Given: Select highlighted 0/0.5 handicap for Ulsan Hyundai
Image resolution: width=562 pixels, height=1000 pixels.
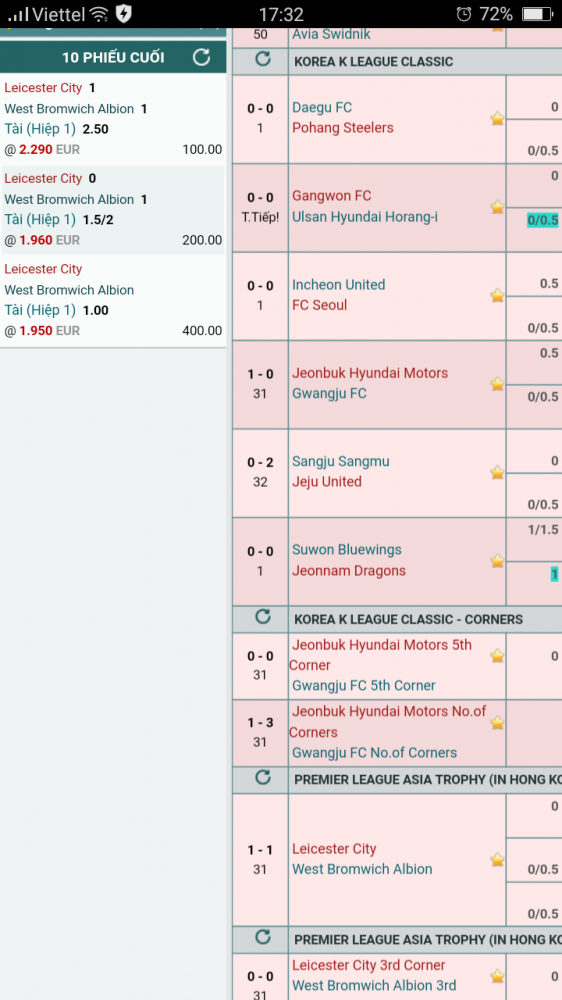Looking at the screenshot, I should tap(542, 221).
